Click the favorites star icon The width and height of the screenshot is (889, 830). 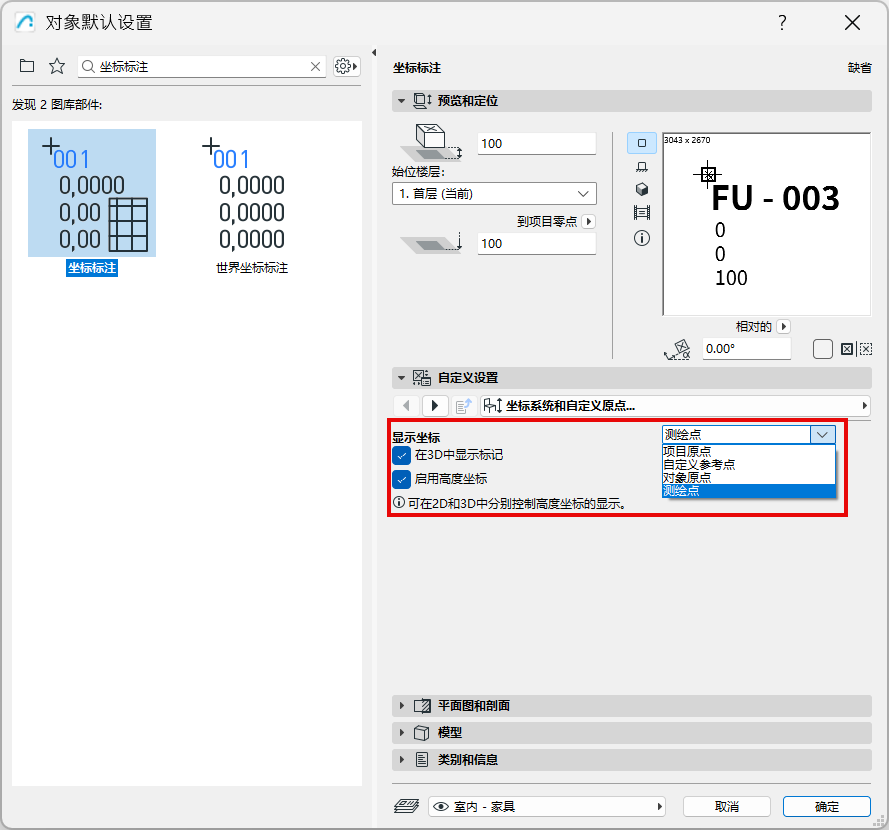[x=57, y=66]
